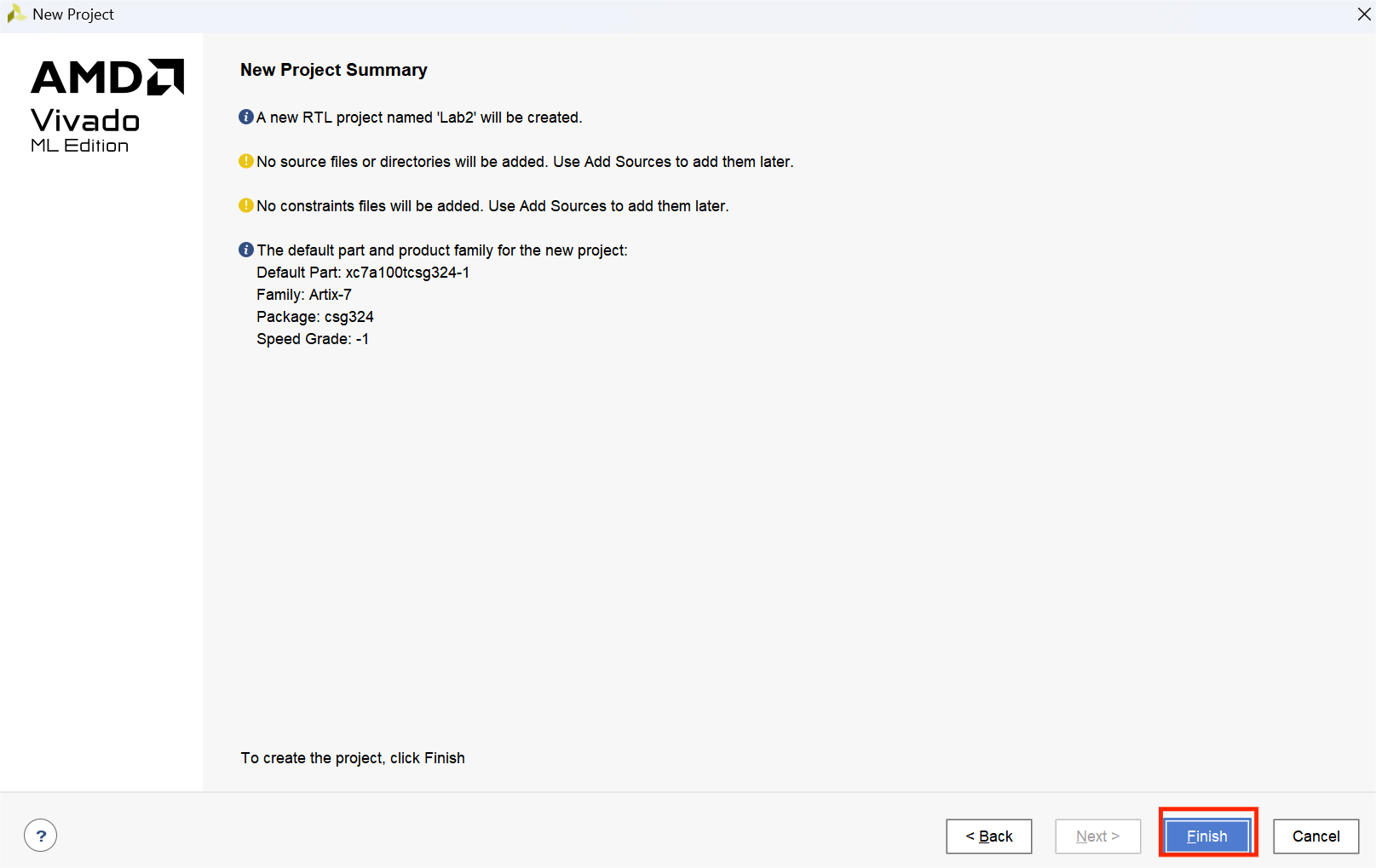Click the greyed-out Next button
This screenshot has width=1376, height=868.
[1097, 836]
